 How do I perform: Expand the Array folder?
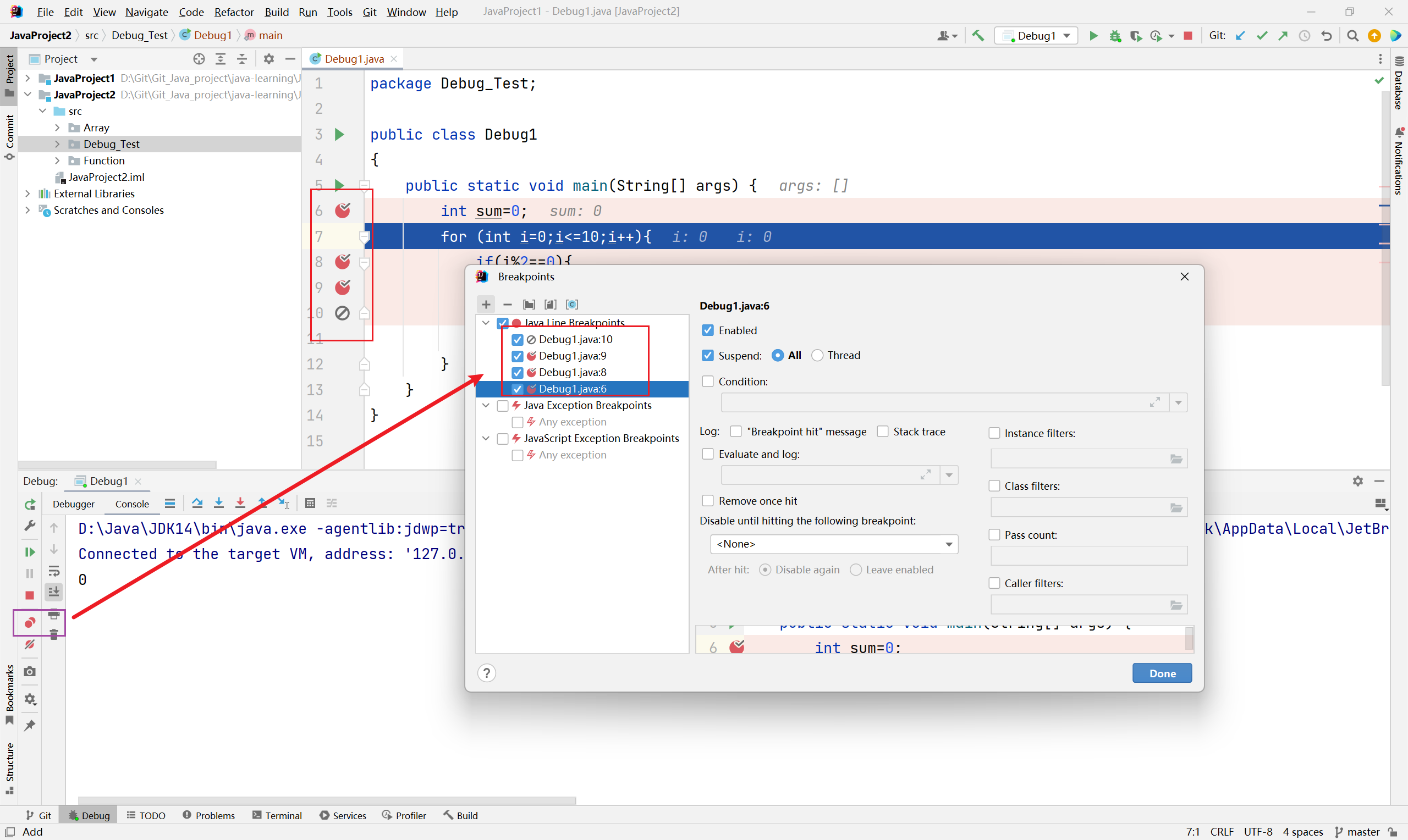coord(57,128)
